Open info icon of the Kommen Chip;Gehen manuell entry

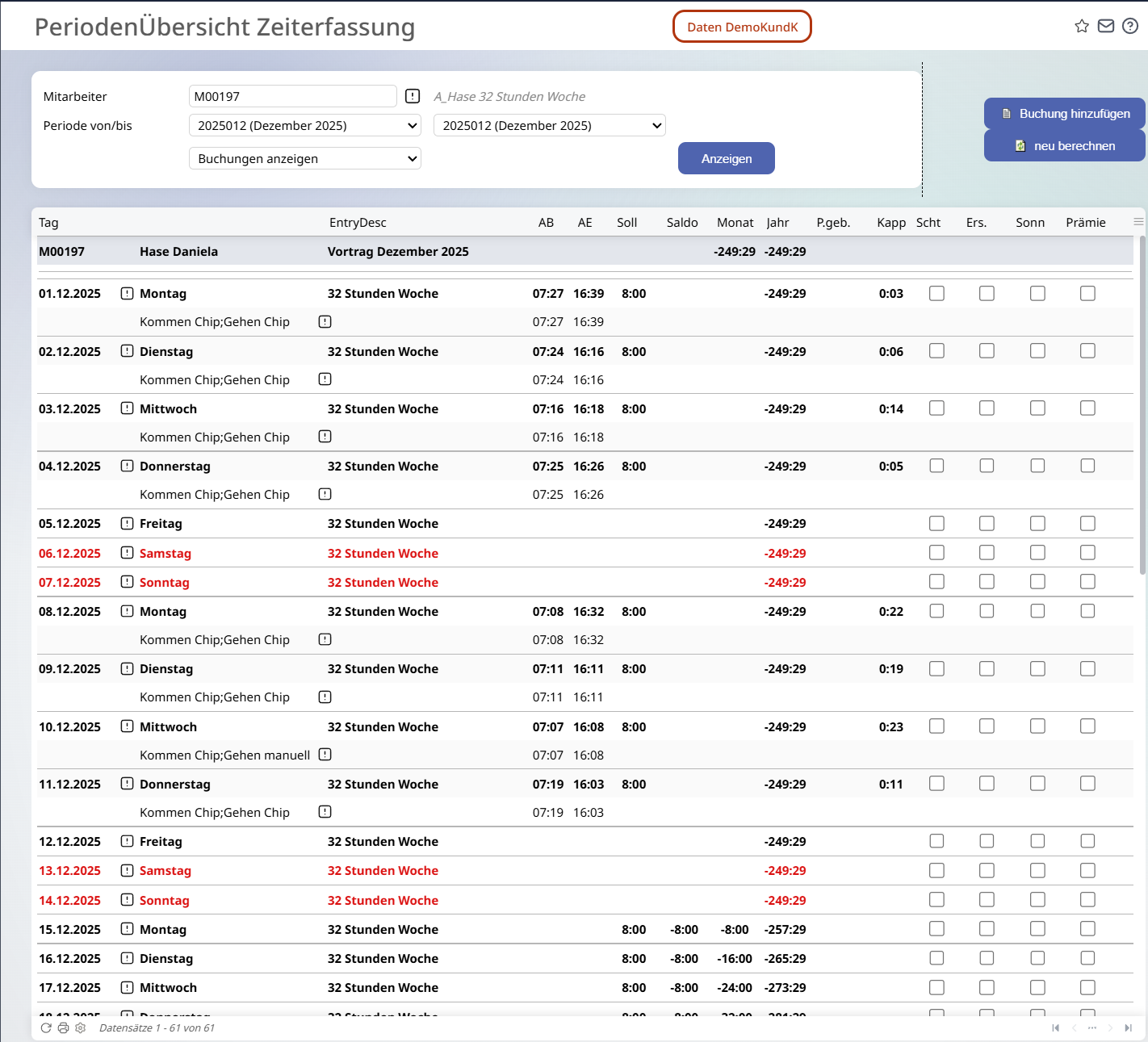tap(325, 755)
